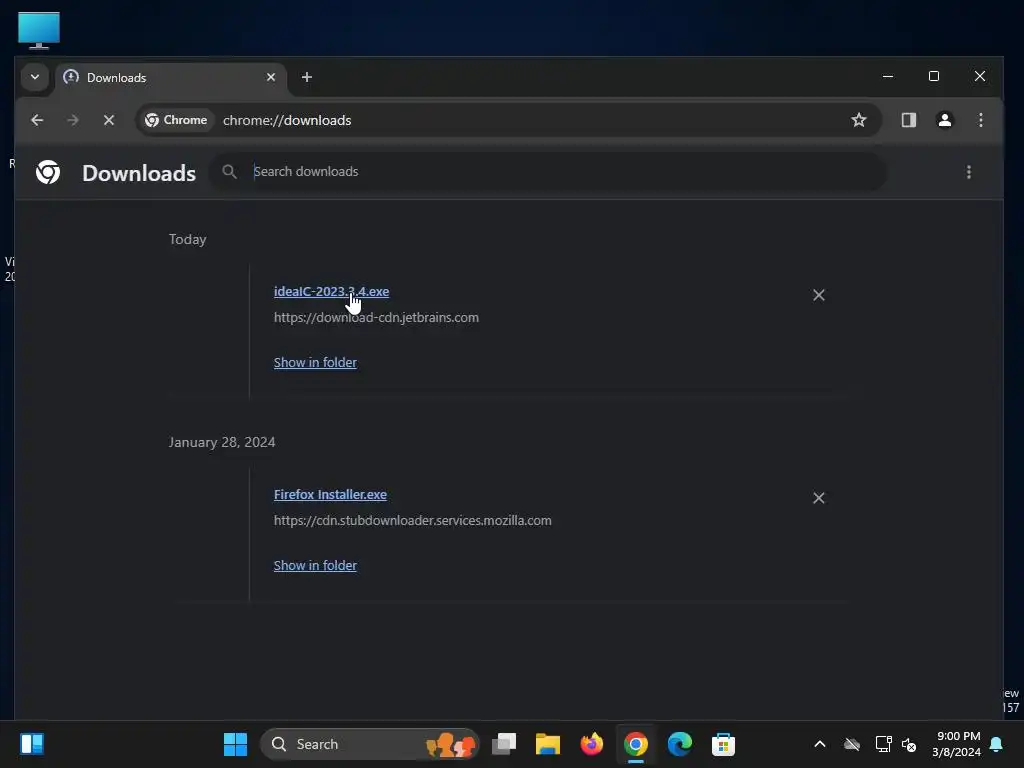The width and height of the screenshot is (1024, 768).
Task: Close the Downloads tab
Action: click(271, 77)
